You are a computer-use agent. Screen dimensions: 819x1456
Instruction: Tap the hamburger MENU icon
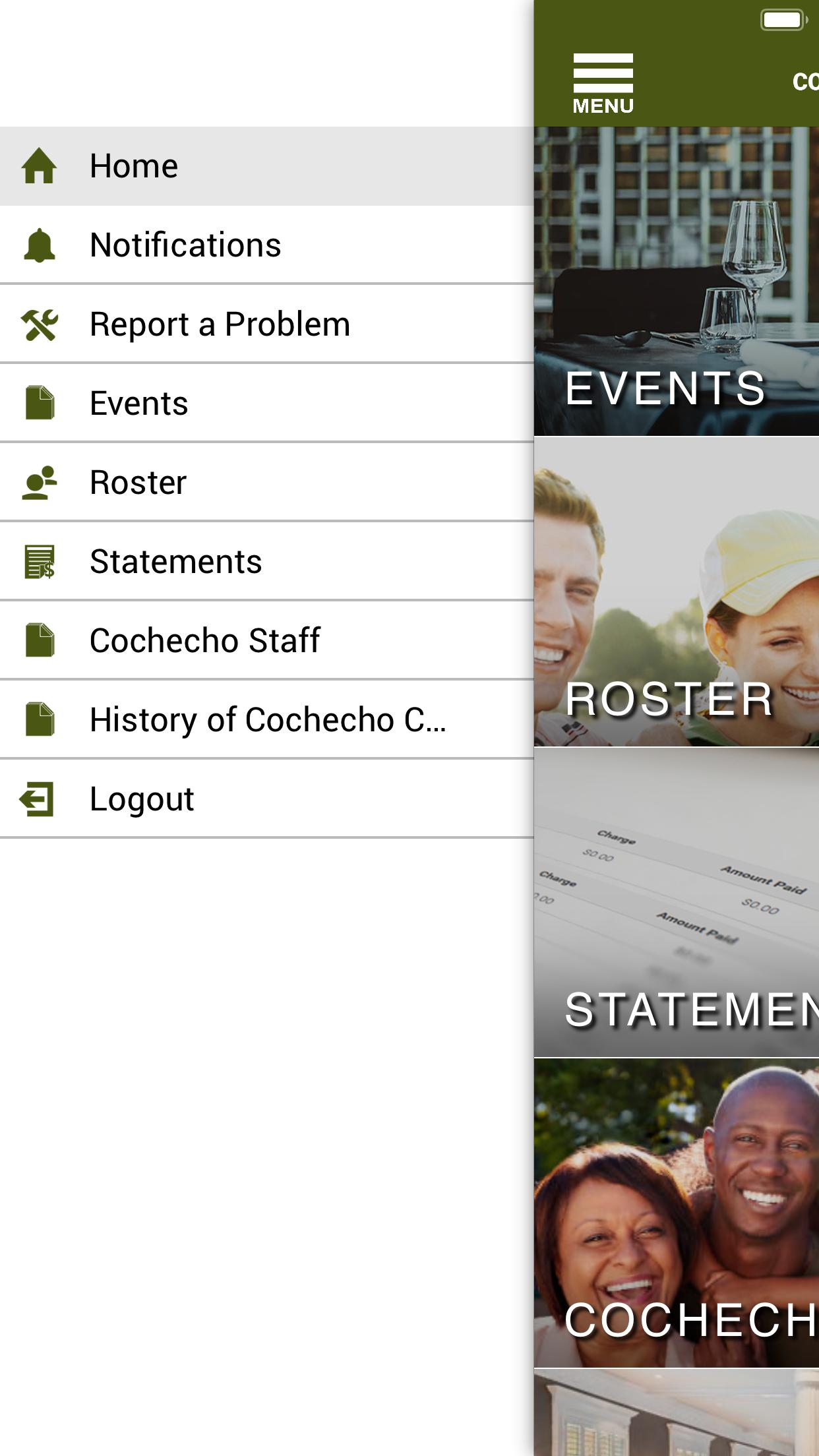click(x=603, y=84)
